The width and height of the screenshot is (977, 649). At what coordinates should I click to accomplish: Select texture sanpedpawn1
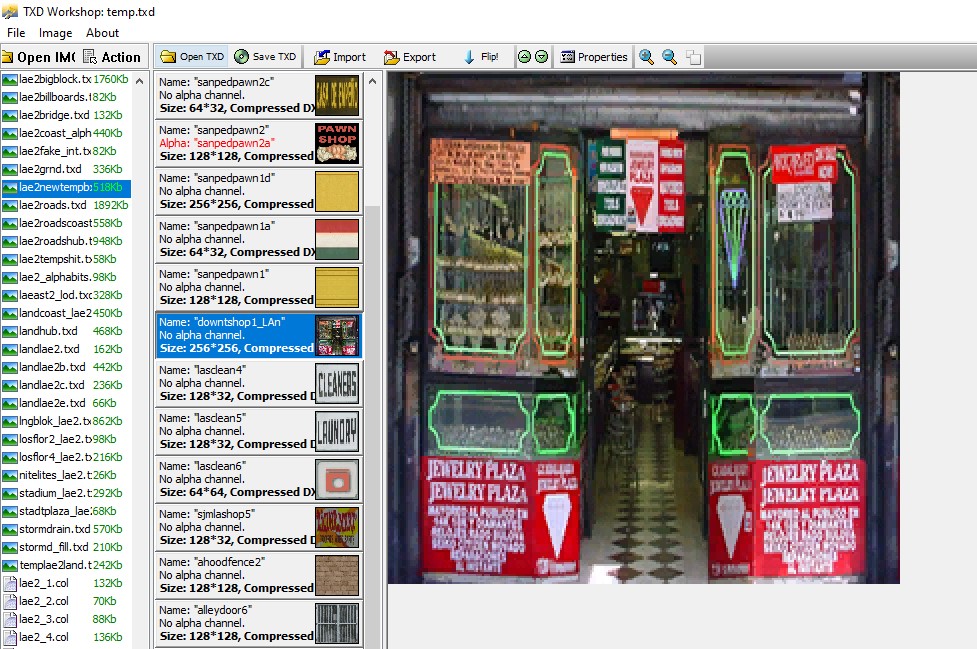[x=259, y=287]
